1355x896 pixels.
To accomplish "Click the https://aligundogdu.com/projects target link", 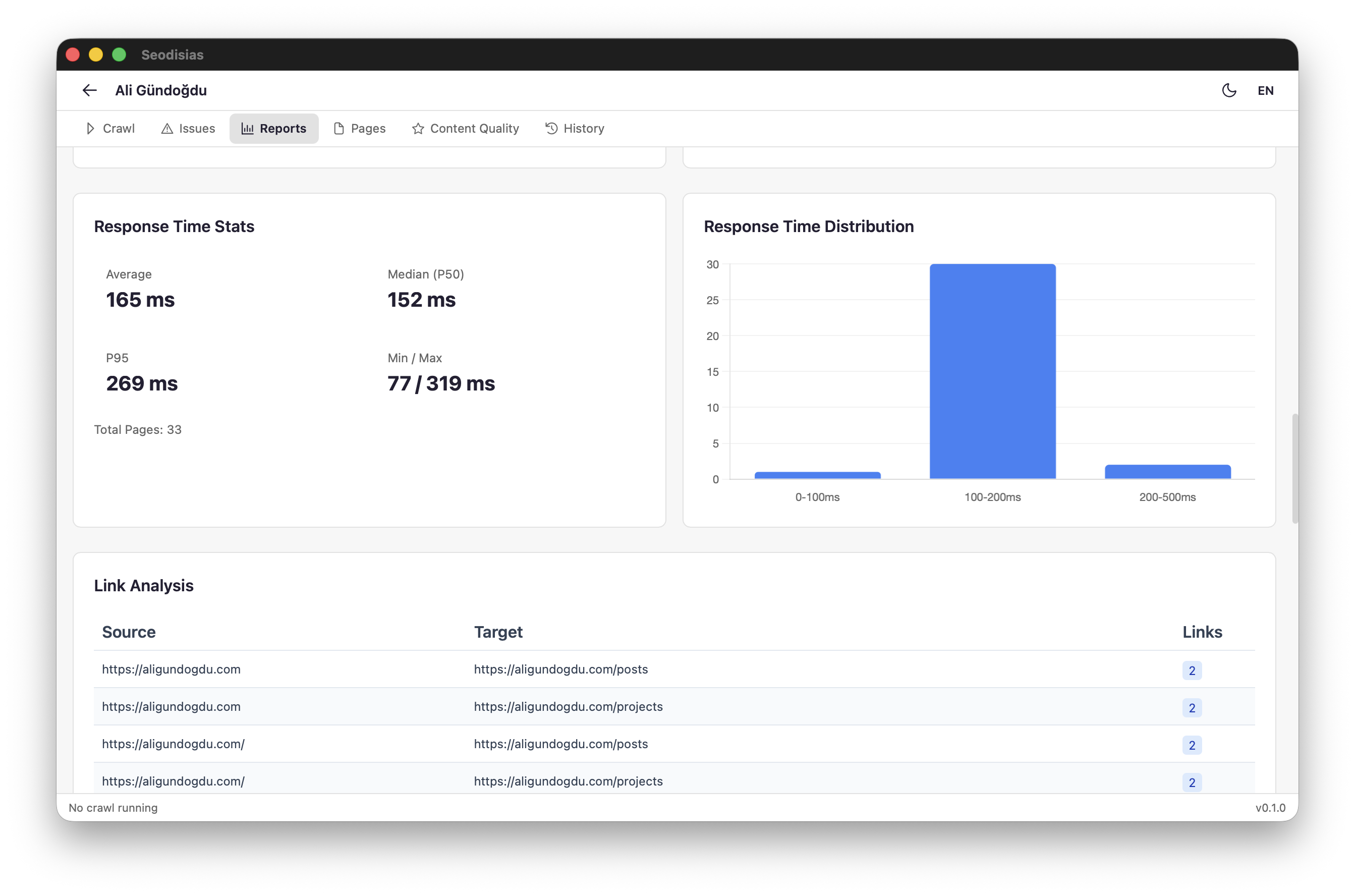I will pyautogui.click(x=569, y=706).
